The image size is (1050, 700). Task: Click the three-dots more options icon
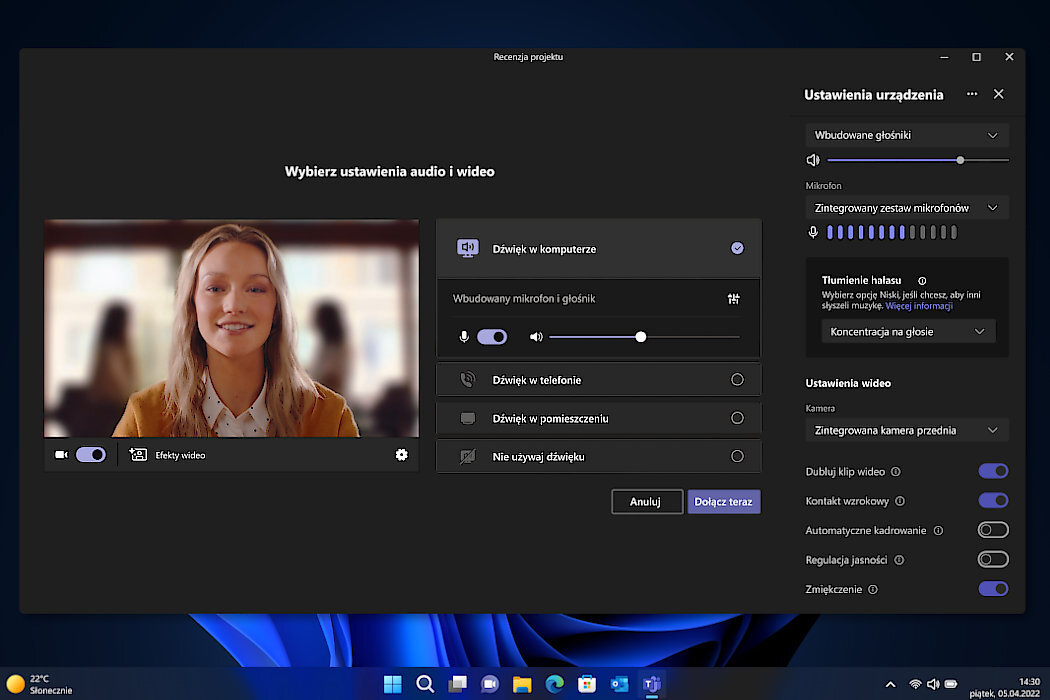tap(972, 94)
